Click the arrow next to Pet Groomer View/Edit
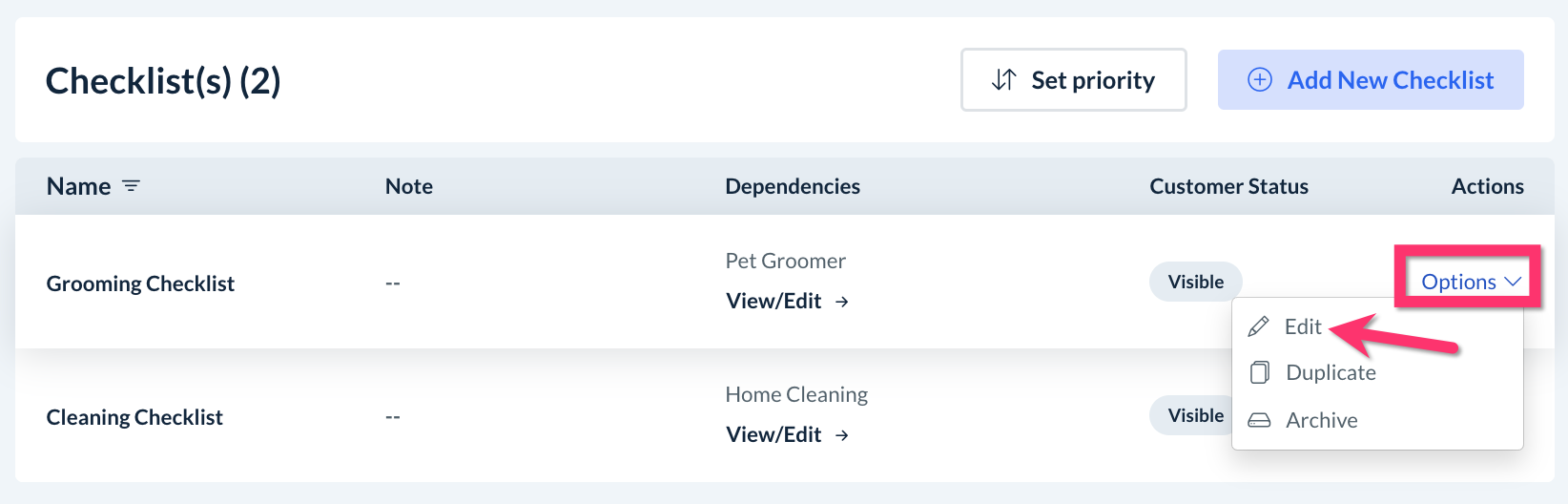The width and height of the screenshot is (1568, 504). click(x=842, y=302)
